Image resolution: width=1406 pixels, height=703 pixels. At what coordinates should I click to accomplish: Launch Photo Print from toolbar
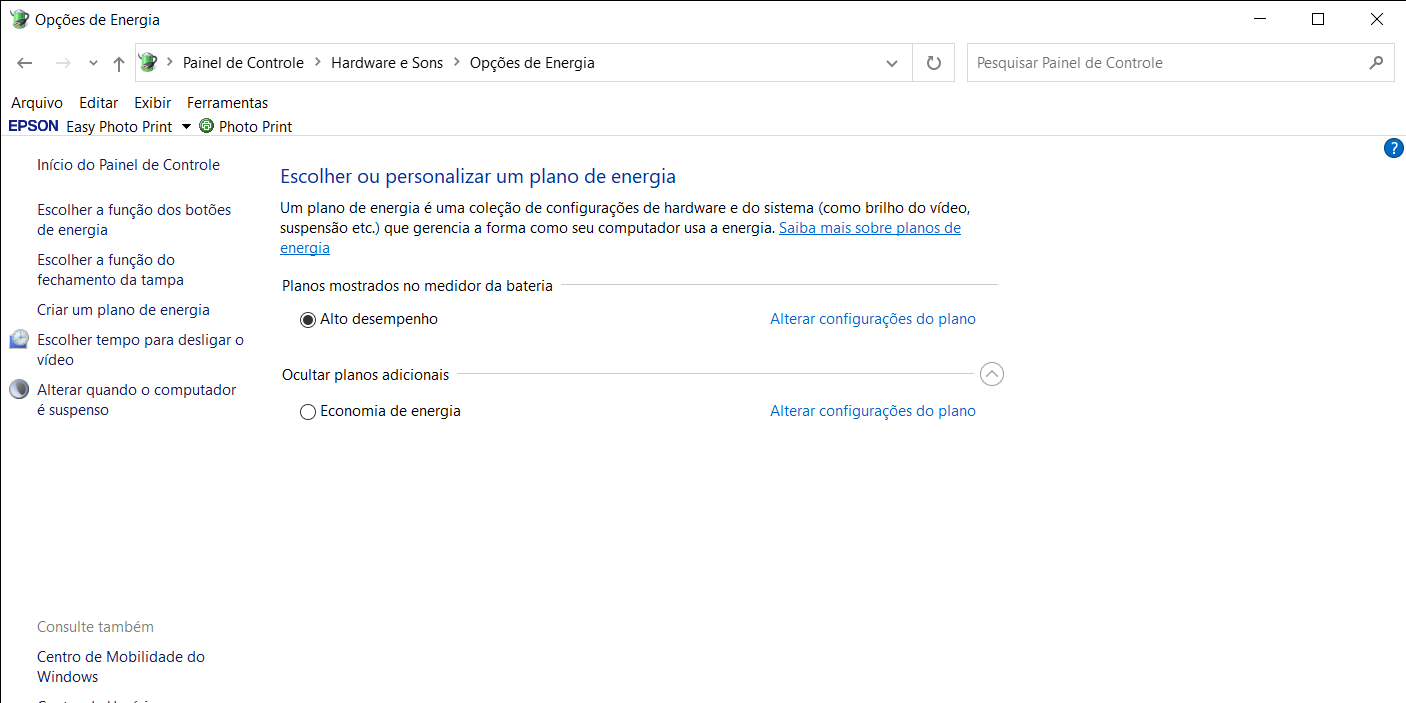[255, 127]
